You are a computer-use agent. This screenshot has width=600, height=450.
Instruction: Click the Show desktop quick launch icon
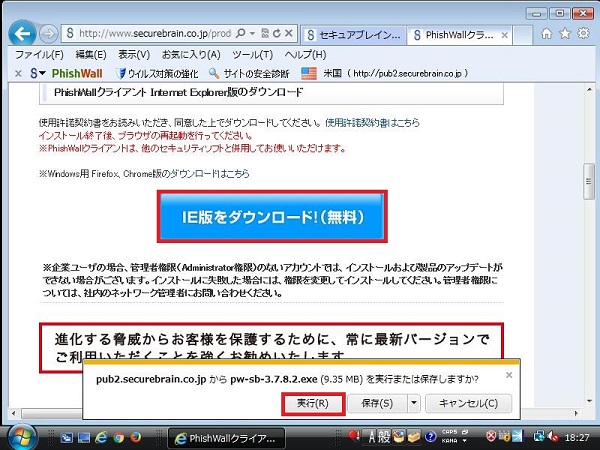[x=84, y=437]
